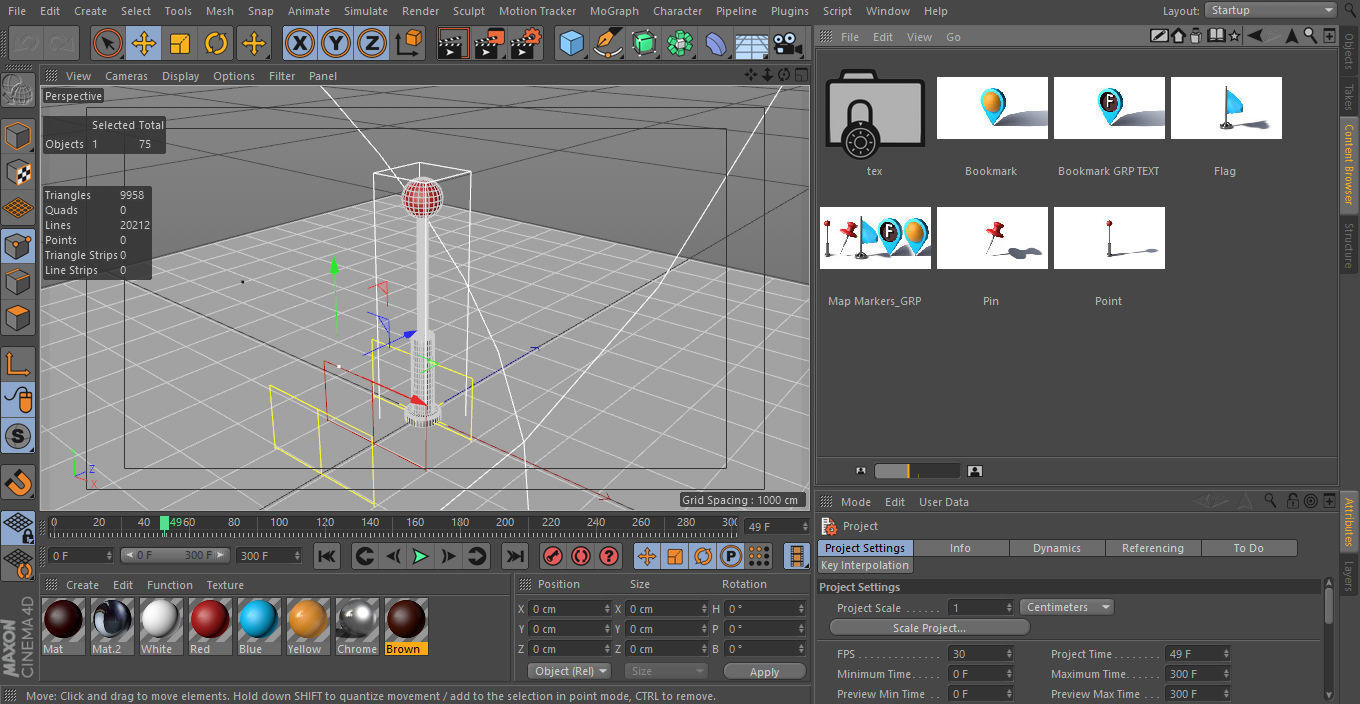This screenshot has width=1360, height=704.
Task: Open material manager Texture menu
Action: [x=225, y=585]
